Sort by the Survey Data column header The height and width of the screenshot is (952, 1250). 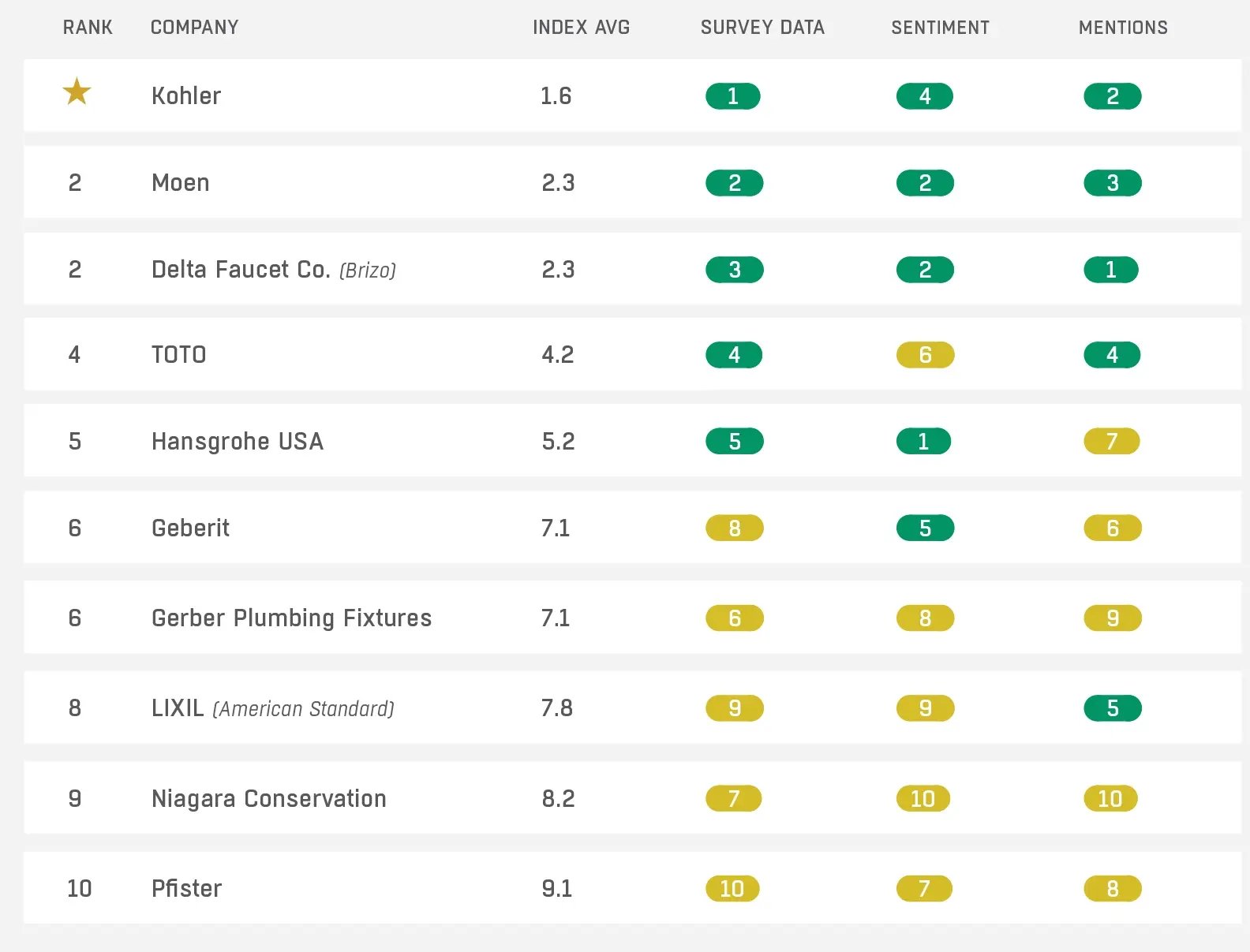(762, 28)
